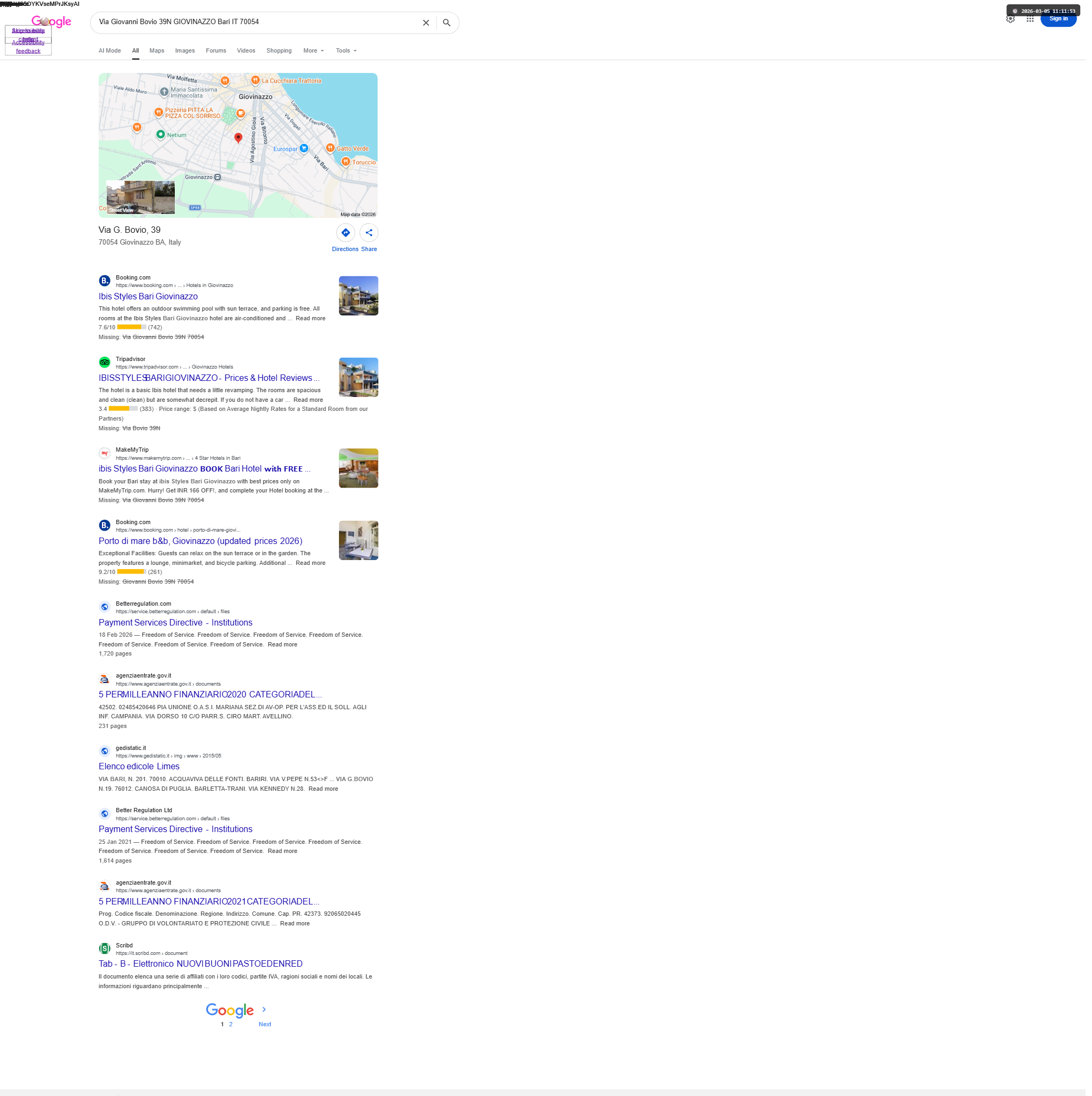Viewport: 1092px width, 1096px height.
Task: Open 5 PER MILLE ANNO FINANZIARIO 2021 result
Action: click(x=210, y=907)
